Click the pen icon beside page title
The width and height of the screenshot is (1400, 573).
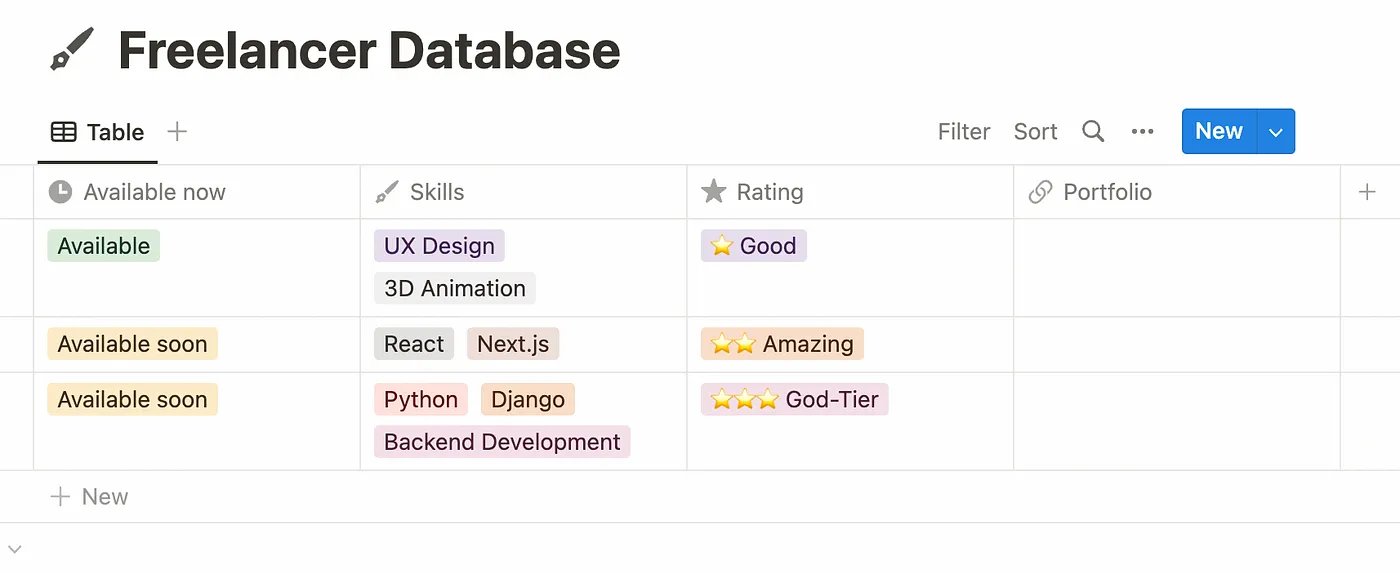(72, 50)
